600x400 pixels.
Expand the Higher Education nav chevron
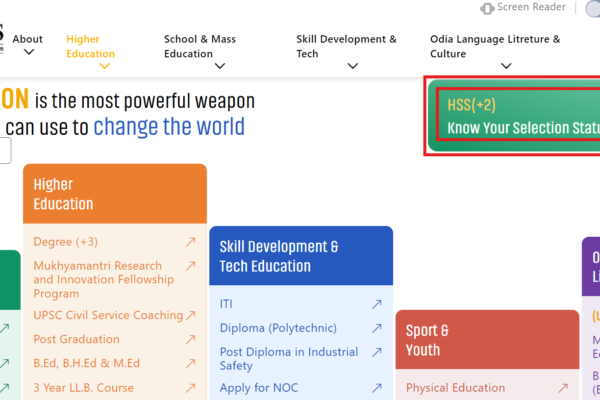[x=104, y=66]
